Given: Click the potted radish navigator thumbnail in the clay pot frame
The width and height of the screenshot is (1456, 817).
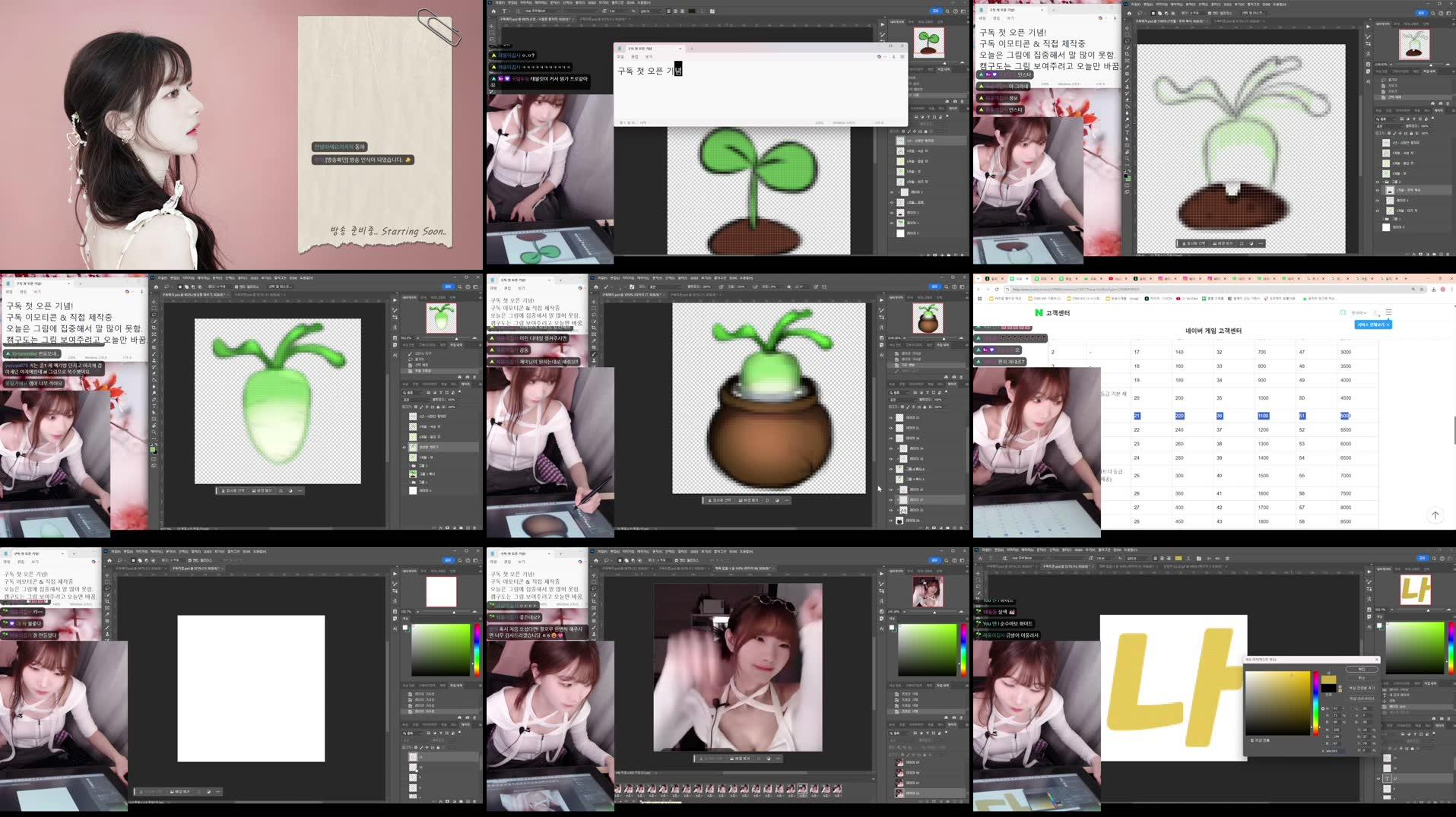Looking at the screenshot, I should point(928,318).
